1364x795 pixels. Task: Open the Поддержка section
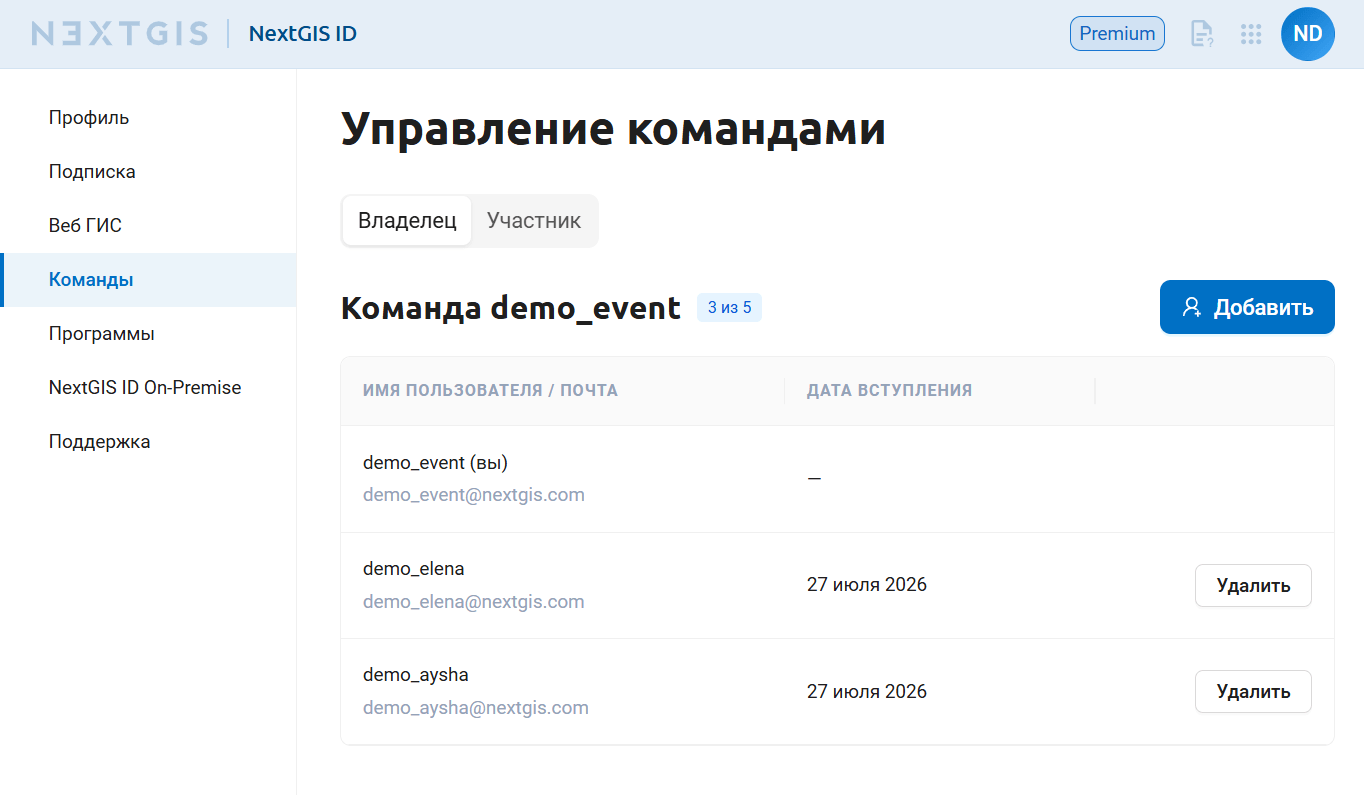coord(148,442)
